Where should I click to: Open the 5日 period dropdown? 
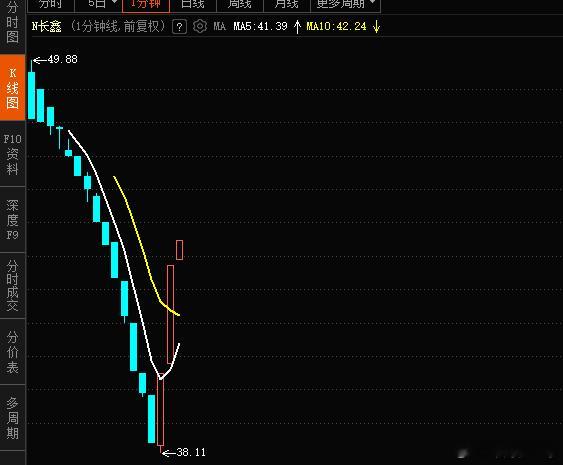pyautogui.click(x=98, y=5)
